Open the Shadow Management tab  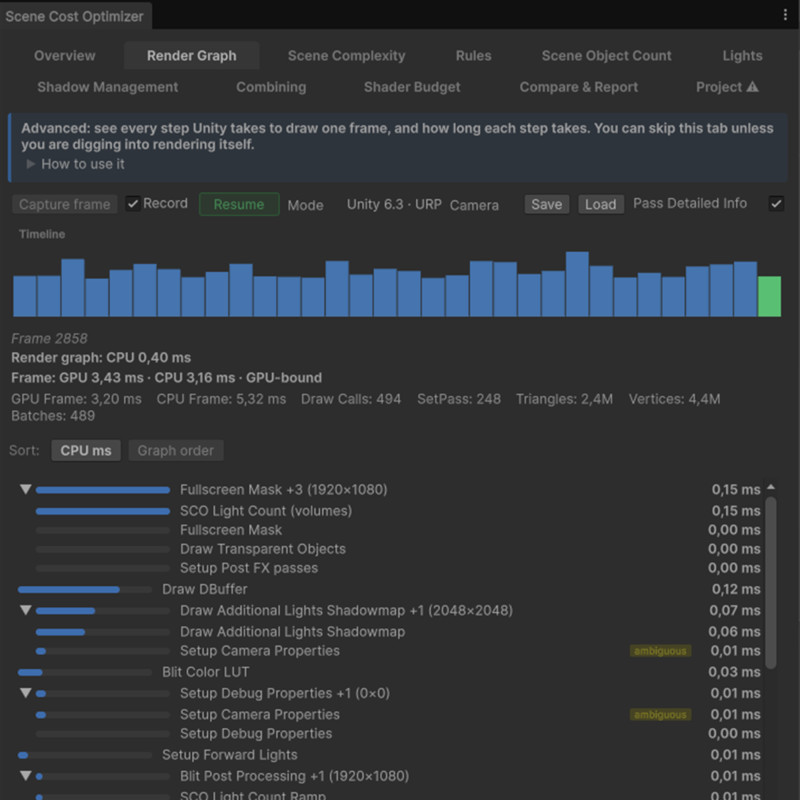[x=108, y=87]
